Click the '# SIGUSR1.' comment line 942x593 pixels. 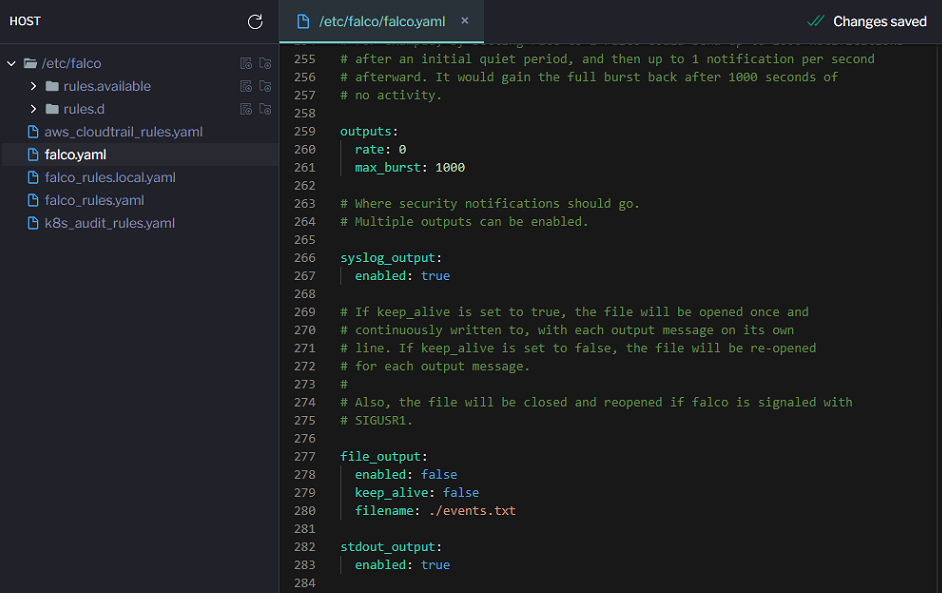[377, 421]
